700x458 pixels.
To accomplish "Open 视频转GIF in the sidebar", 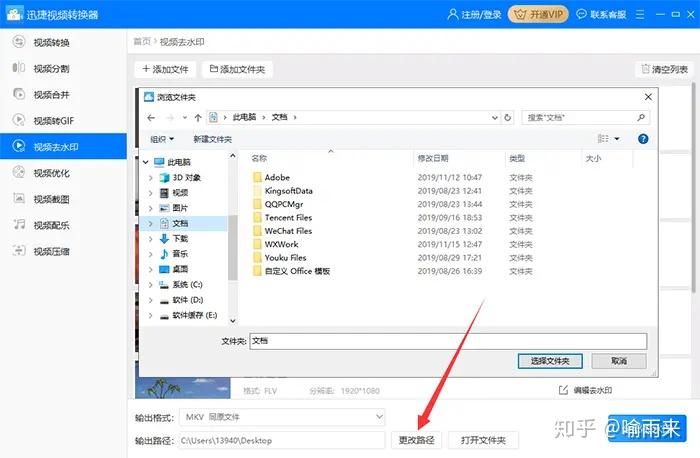I will coord(54,121).
